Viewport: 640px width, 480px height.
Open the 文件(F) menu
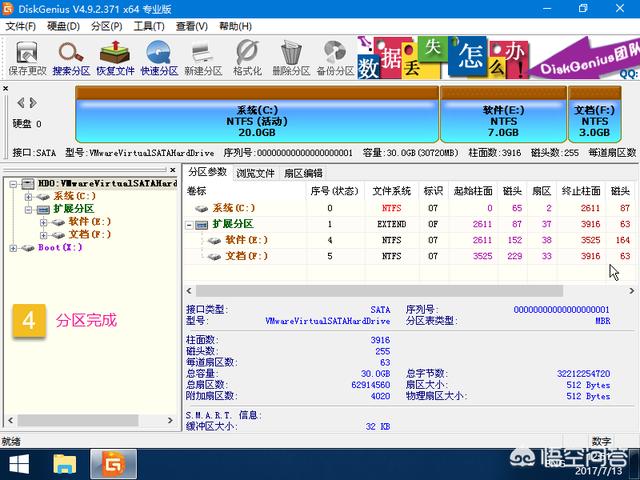tap(20, 27)
